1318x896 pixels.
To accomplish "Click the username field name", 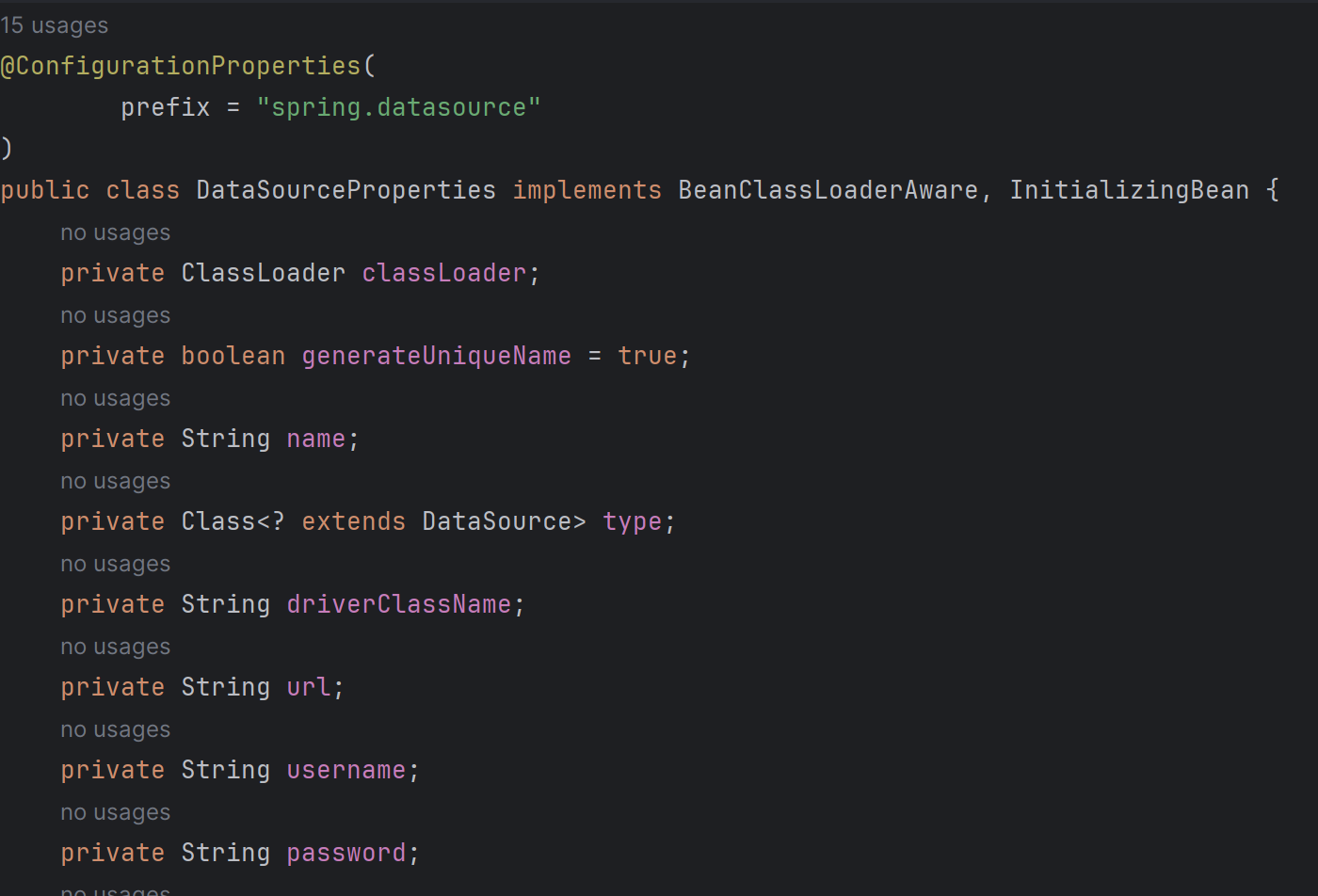I will 346,770.
